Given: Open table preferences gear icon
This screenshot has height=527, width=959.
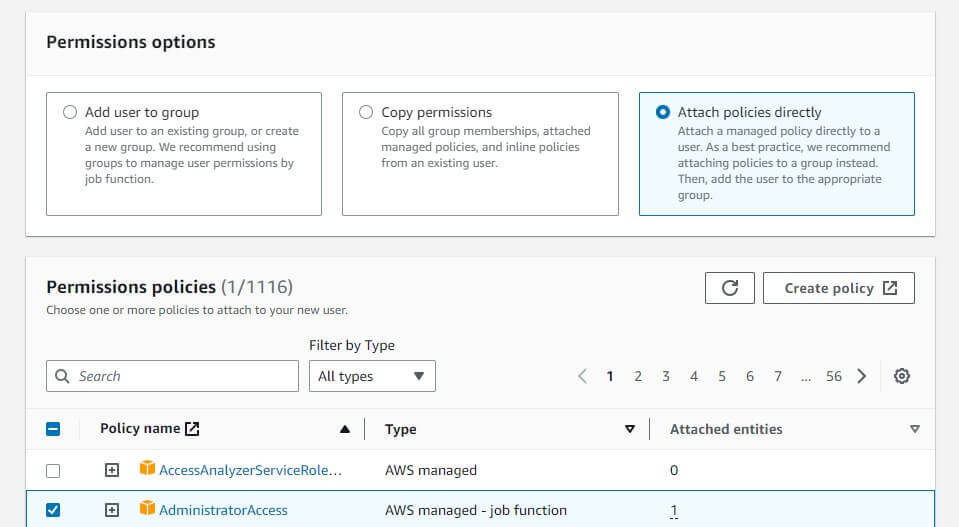Looking at the screenshot, I should pyautogui.click(x=902, y=376).
